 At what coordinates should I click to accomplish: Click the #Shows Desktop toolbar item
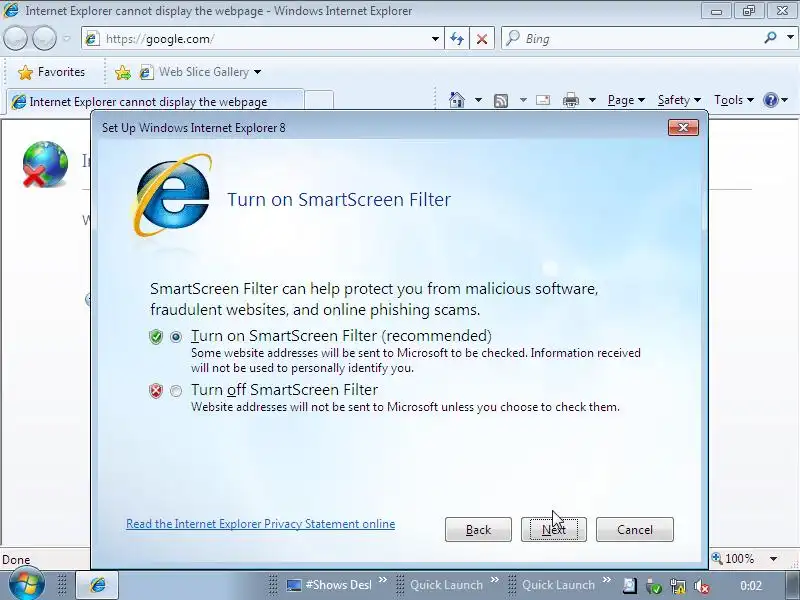coord(330,585)
